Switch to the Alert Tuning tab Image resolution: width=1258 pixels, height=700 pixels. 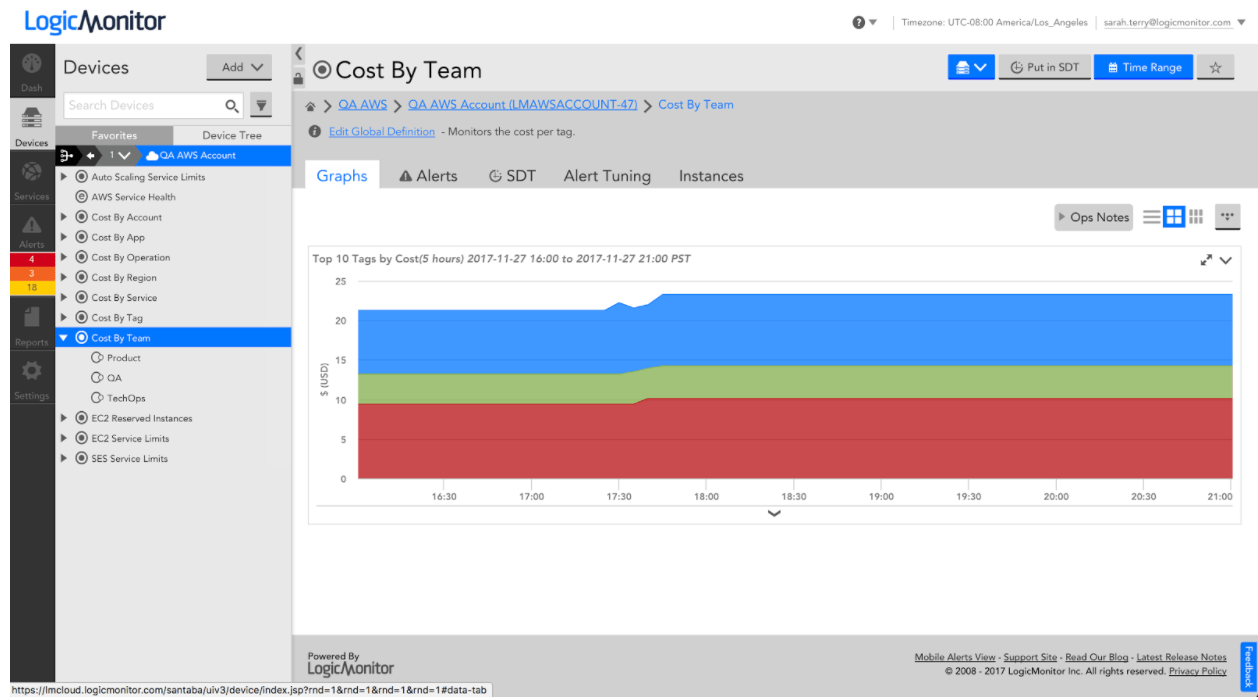point(607,175)
